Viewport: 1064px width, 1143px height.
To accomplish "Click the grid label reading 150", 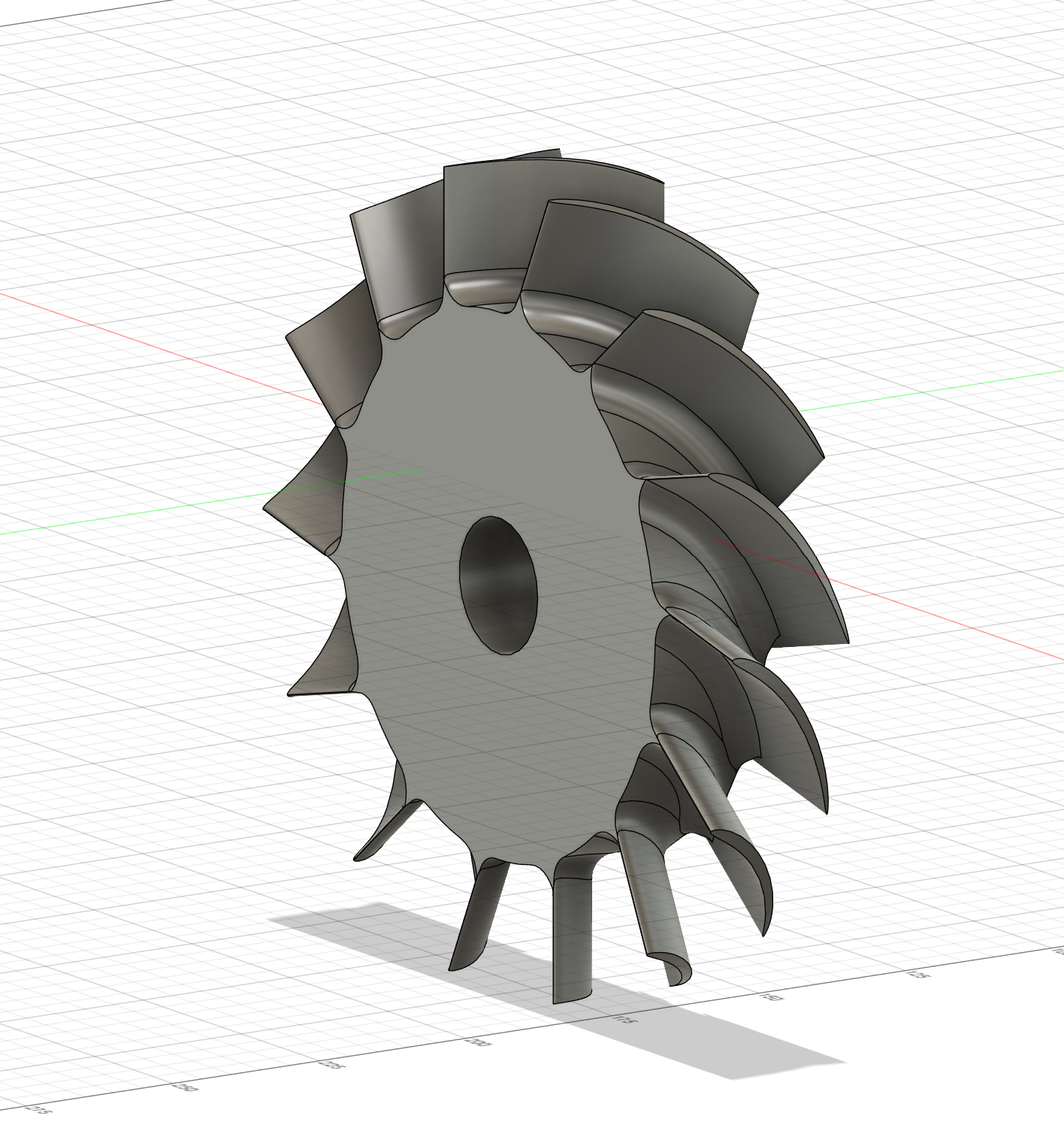I will [771, 998].
